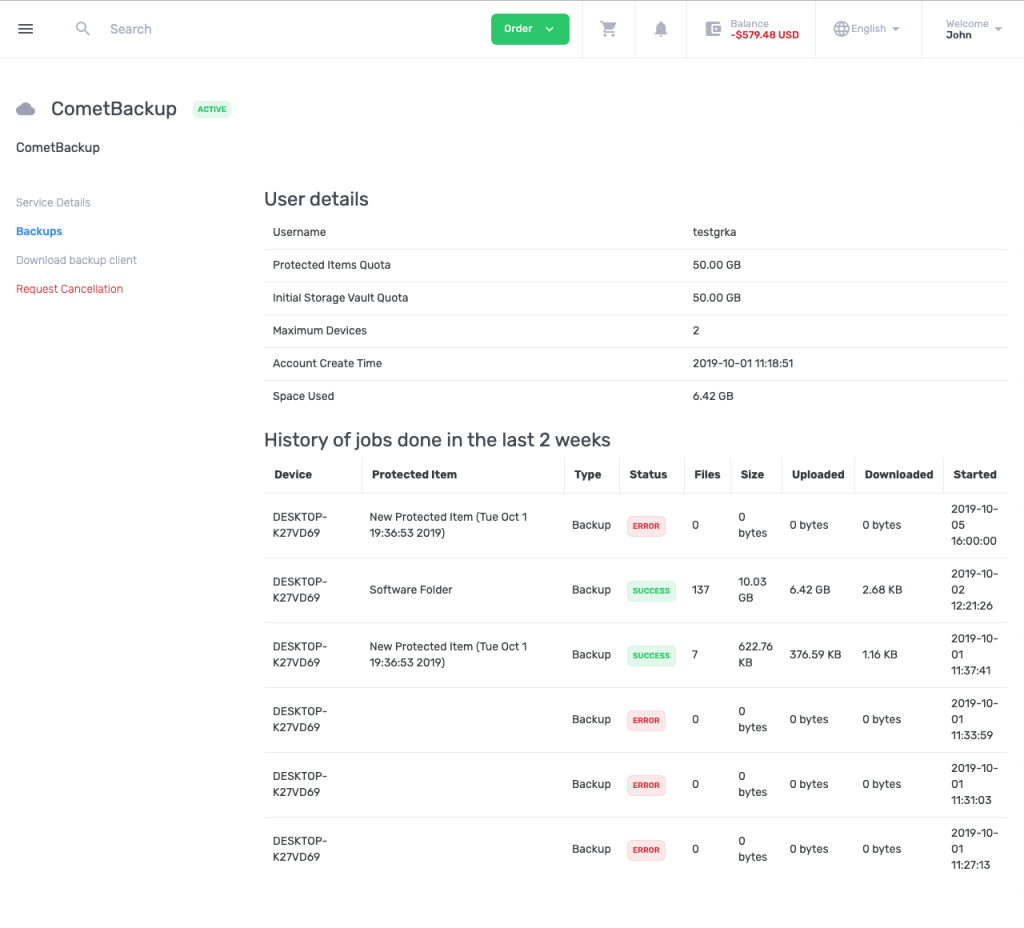Click the Size column header
The height and width of the screenshot is (928, 1024).
click(x=752, y=475)
